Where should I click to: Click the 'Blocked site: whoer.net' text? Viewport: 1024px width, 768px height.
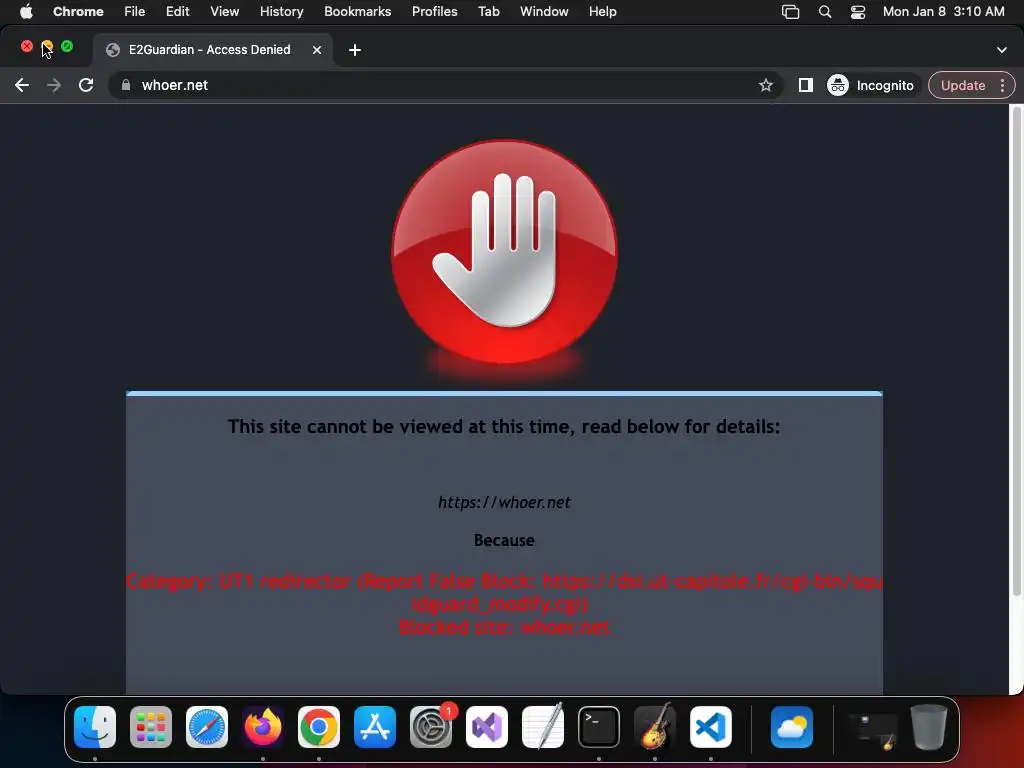pos(504,628)
